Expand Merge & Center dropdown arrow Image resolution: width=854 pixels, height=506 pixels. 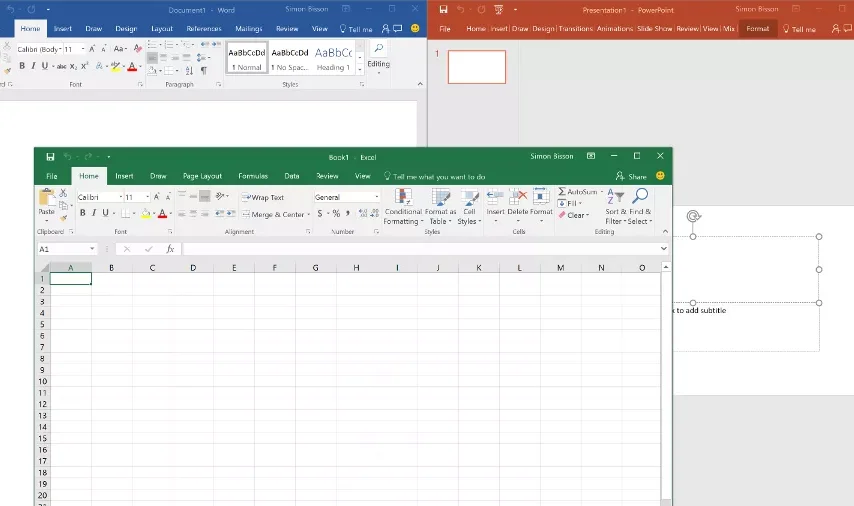click(x=309, y=215)
